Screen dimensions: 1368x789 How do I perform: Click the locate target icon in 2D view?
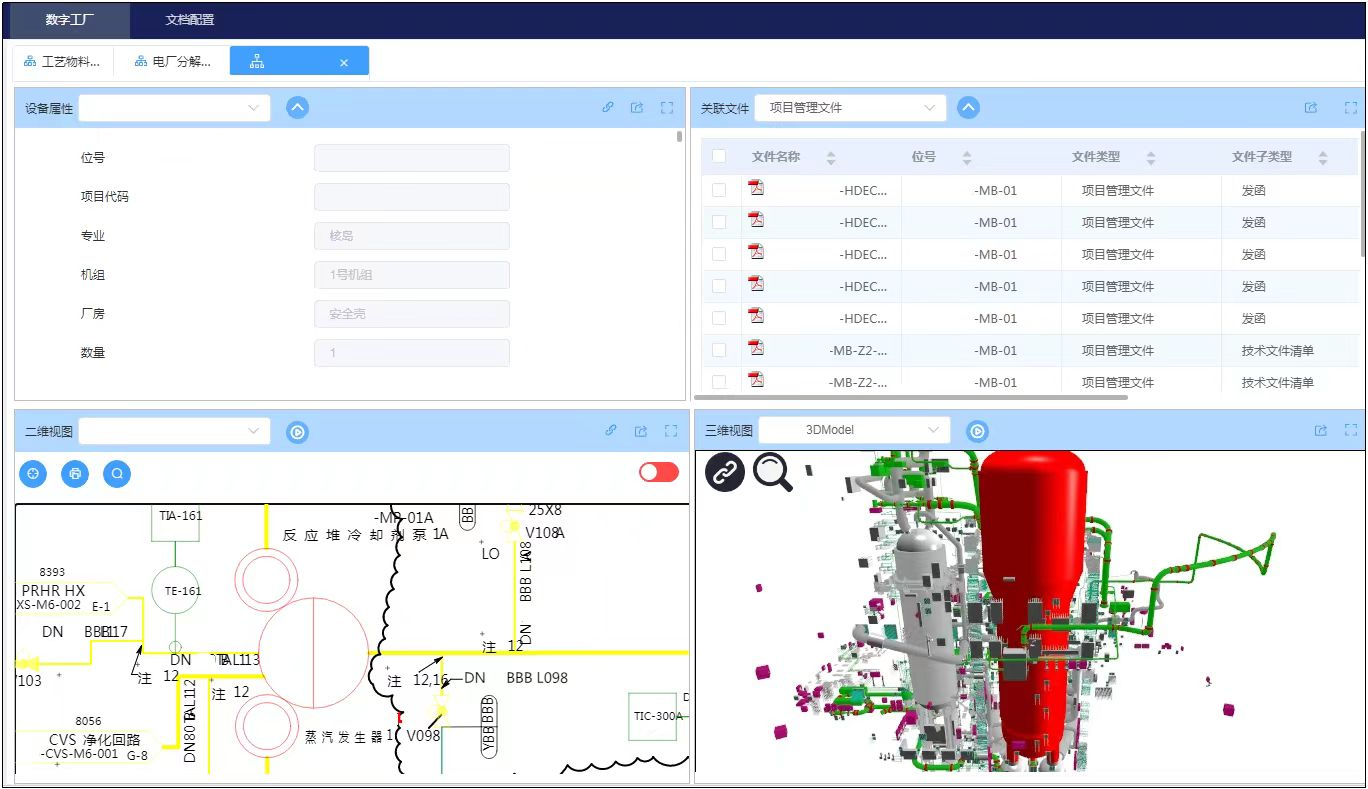point(33,473)
